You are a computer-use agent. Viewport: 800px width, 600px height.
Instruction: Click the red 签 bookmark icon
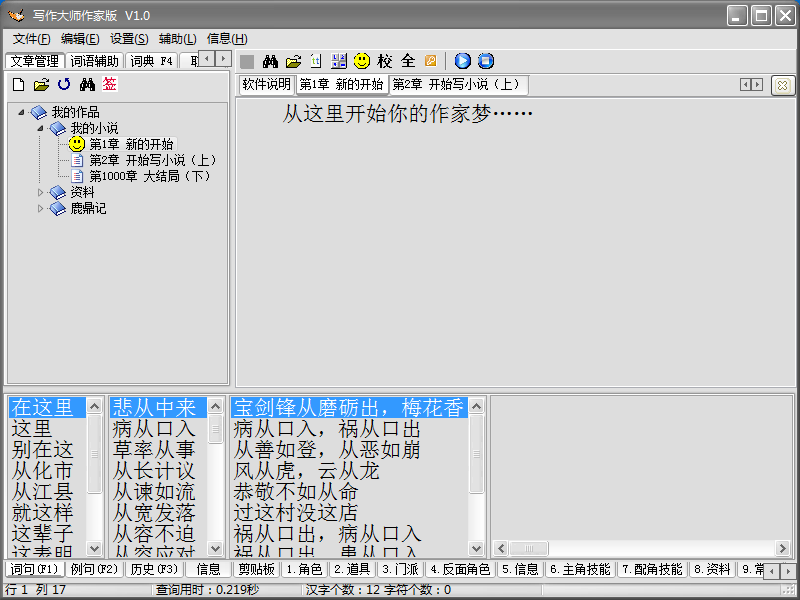(109, 85)
